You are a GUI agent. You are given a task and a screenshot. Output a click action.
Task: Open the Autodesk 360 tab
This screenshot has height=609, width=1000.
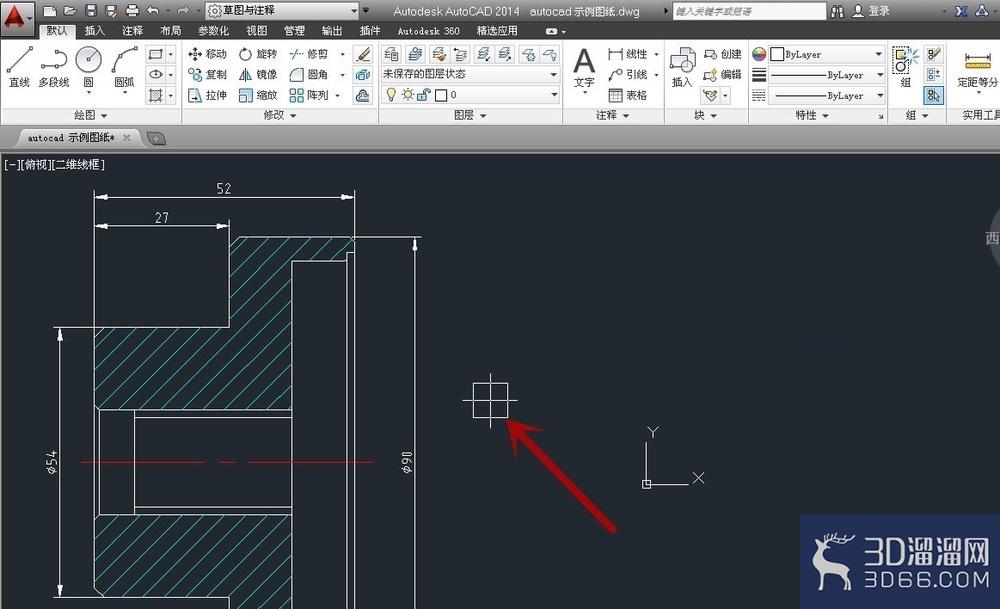click(429, 31)
